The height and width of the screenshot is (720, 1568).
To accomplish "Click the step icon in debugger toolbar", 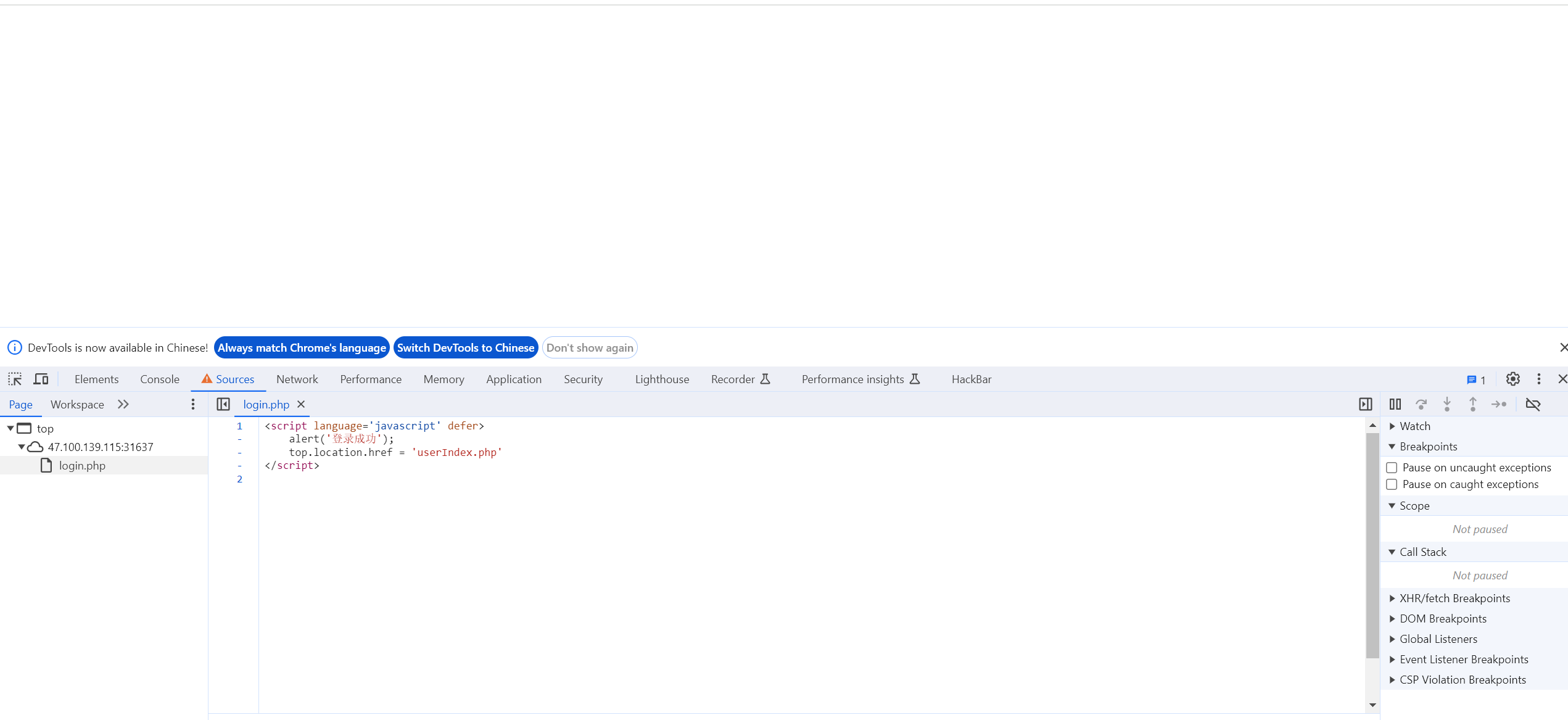I will pyautogui.click(x=1499, y=404).
